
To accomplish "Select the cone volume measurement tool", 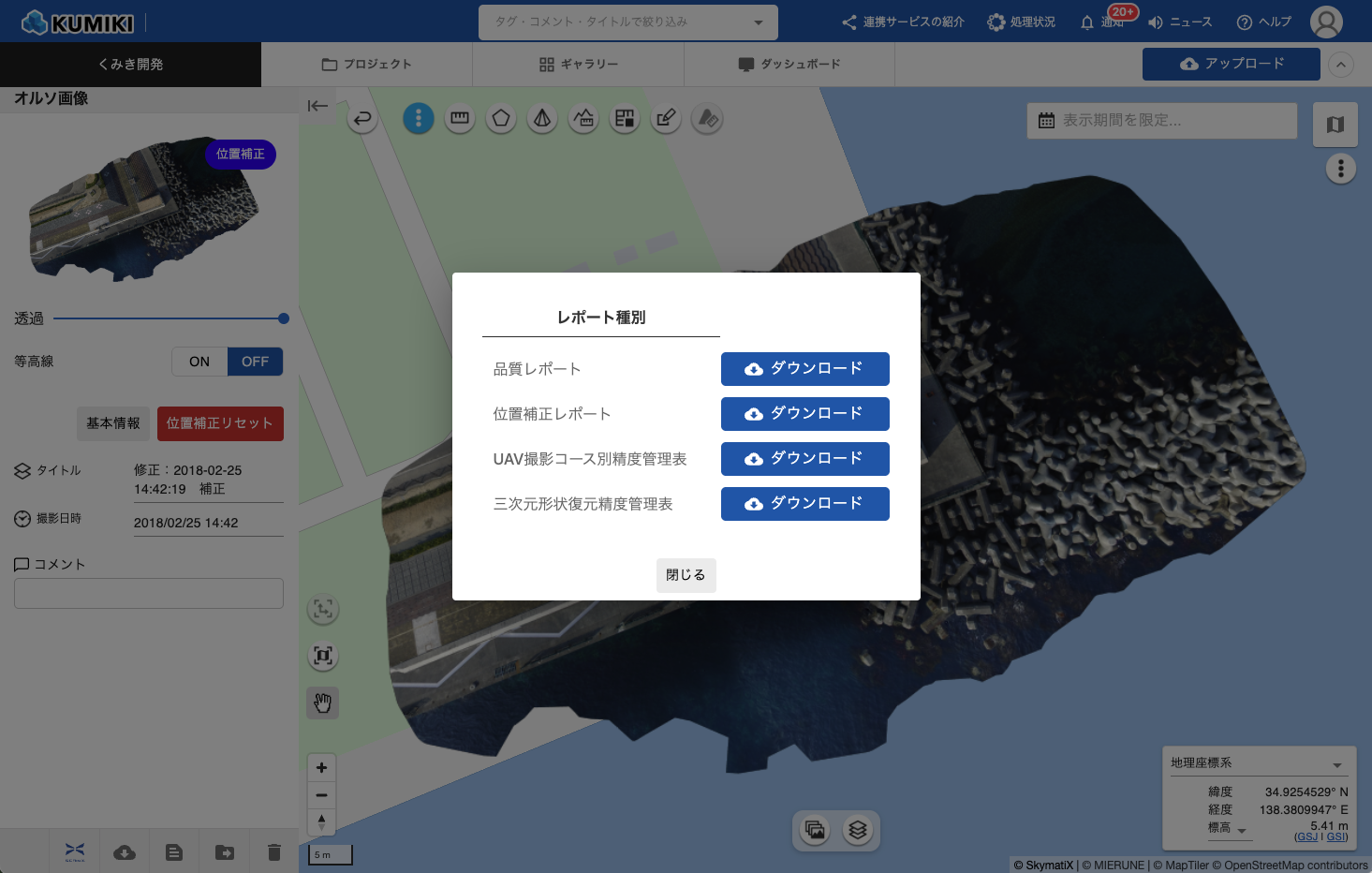I will coord(542,119).
